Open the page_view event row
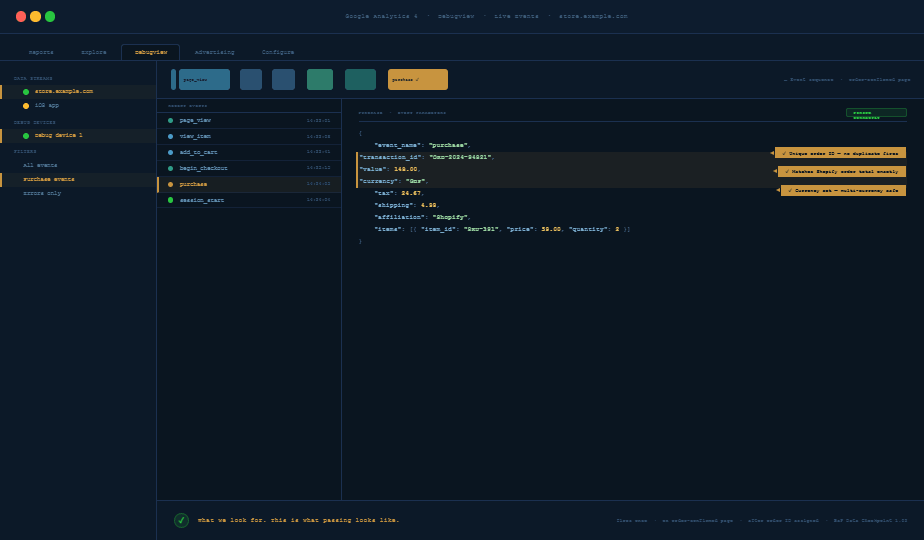 pyautogui.click(x=249, y=120)
